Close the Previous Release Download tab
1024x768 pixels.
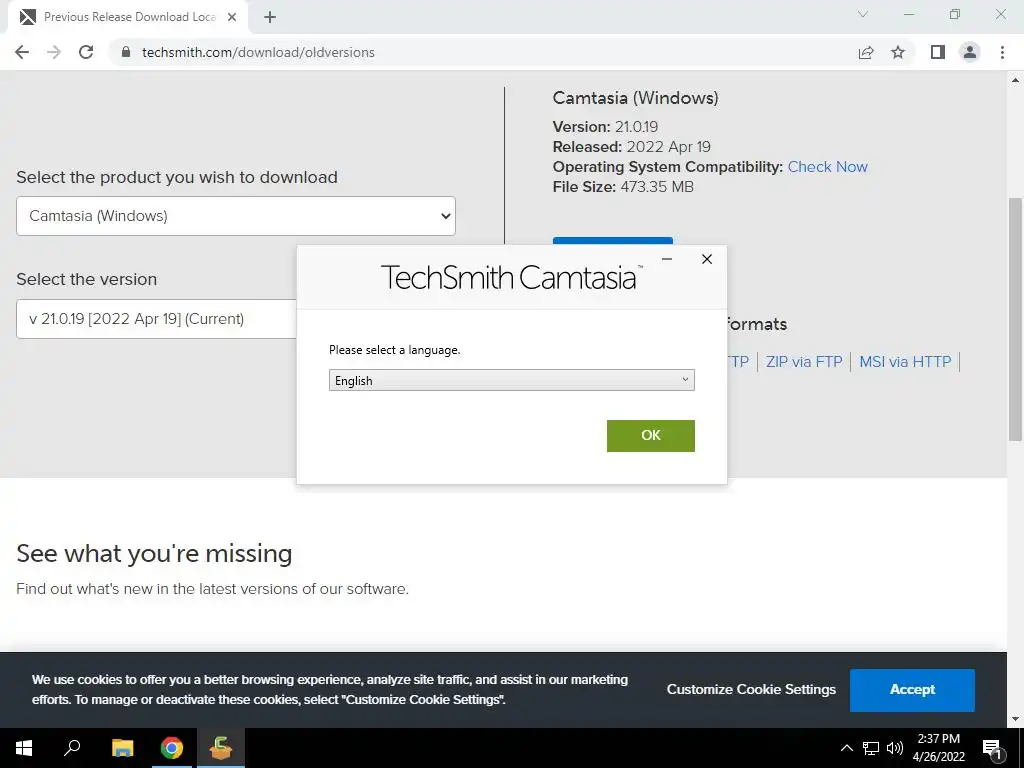[x=232, y=17]
